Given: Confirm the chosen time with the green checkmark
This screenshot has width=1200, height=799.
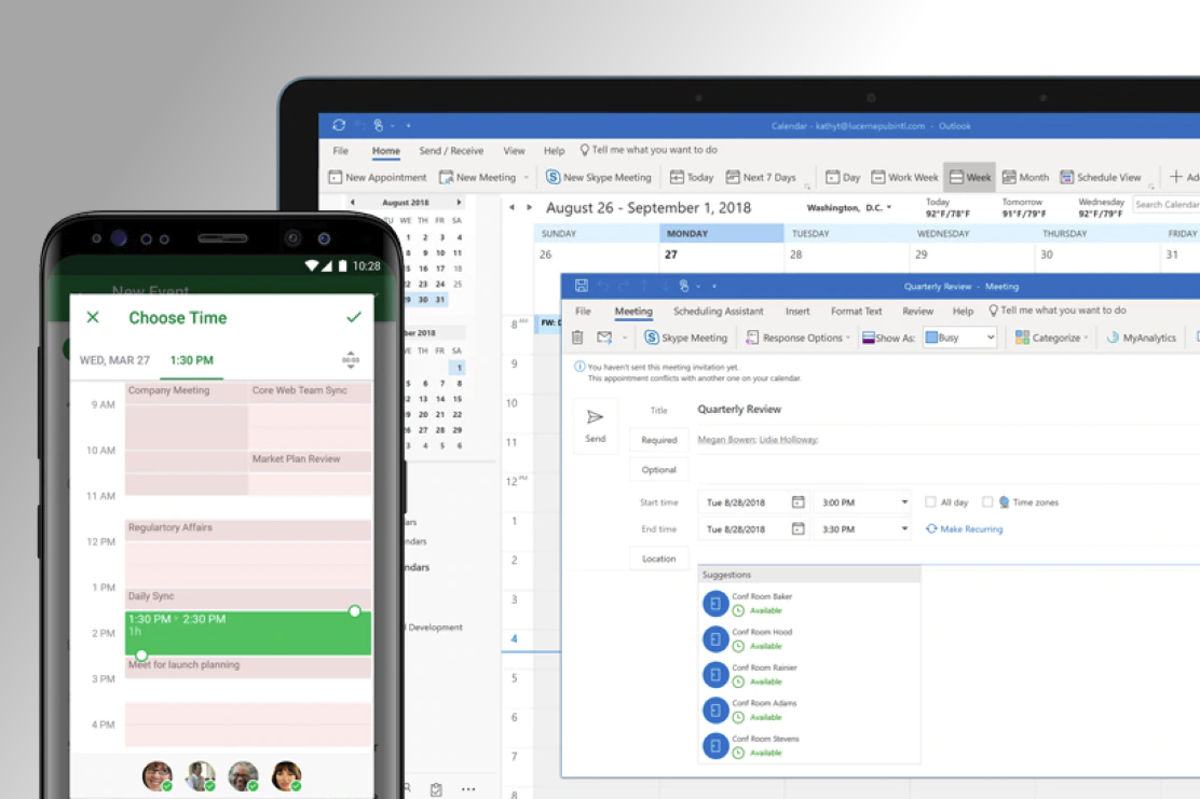Looking at the screenshot, I should pyautogui.click(x=353, y=317).
